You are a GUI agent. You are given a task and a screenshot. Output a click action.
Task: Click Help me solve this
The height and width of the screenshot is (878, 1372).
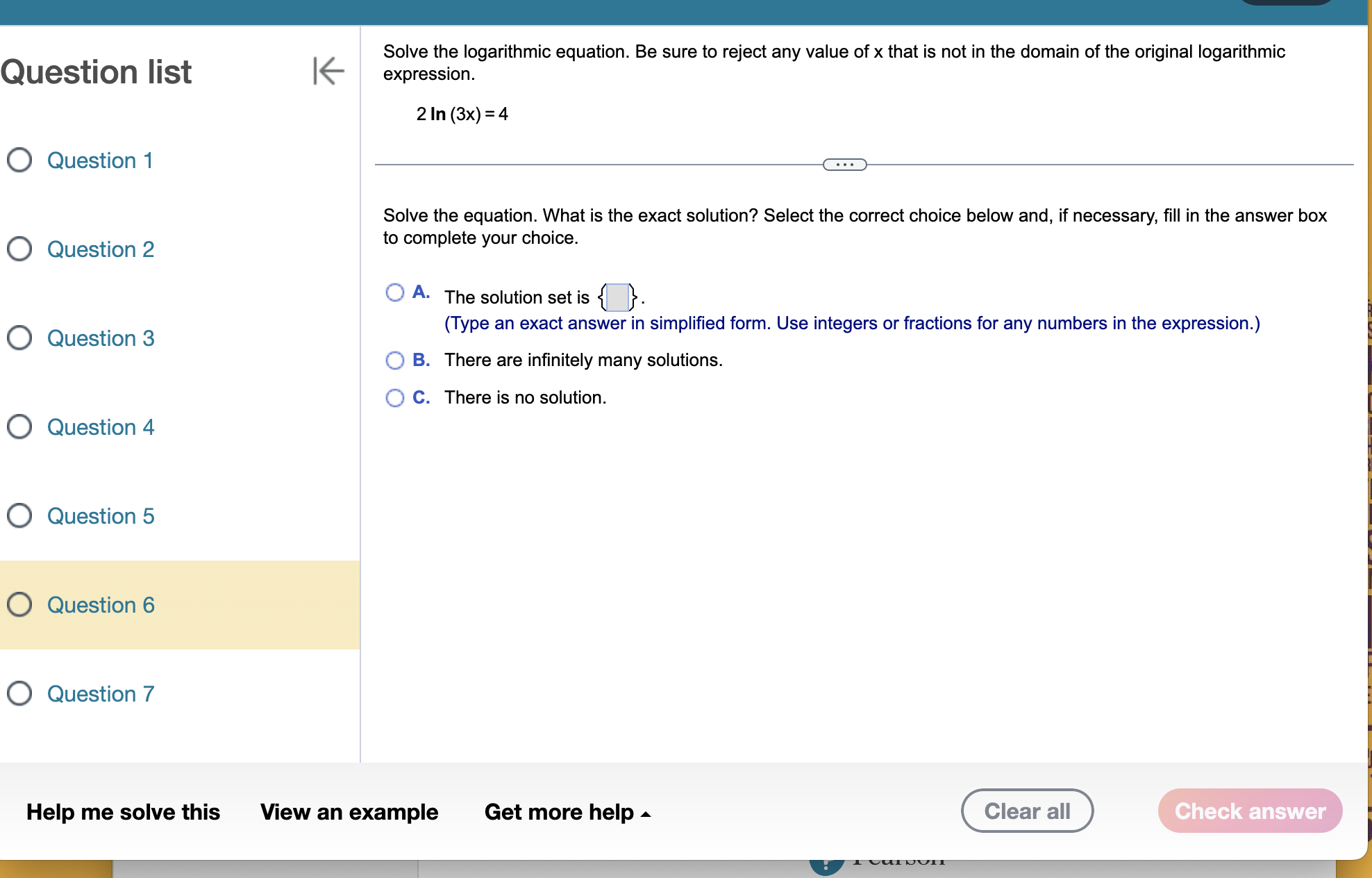coord(122,812)
